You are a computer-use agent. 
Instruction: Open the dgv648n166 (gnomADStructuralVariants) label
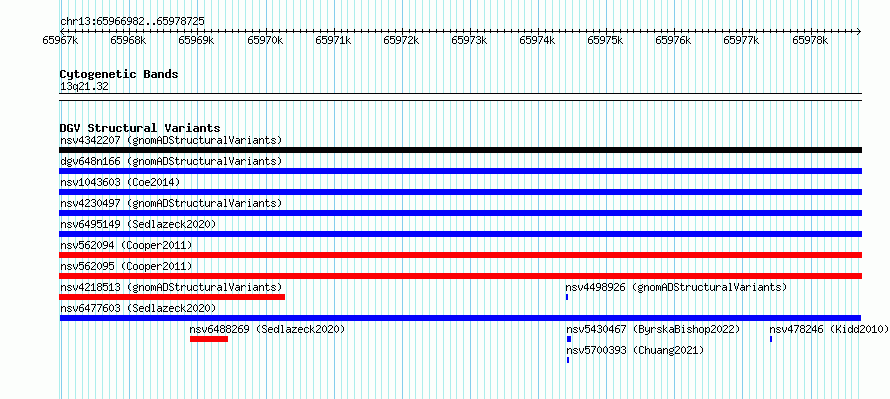[x=171, y=161]
